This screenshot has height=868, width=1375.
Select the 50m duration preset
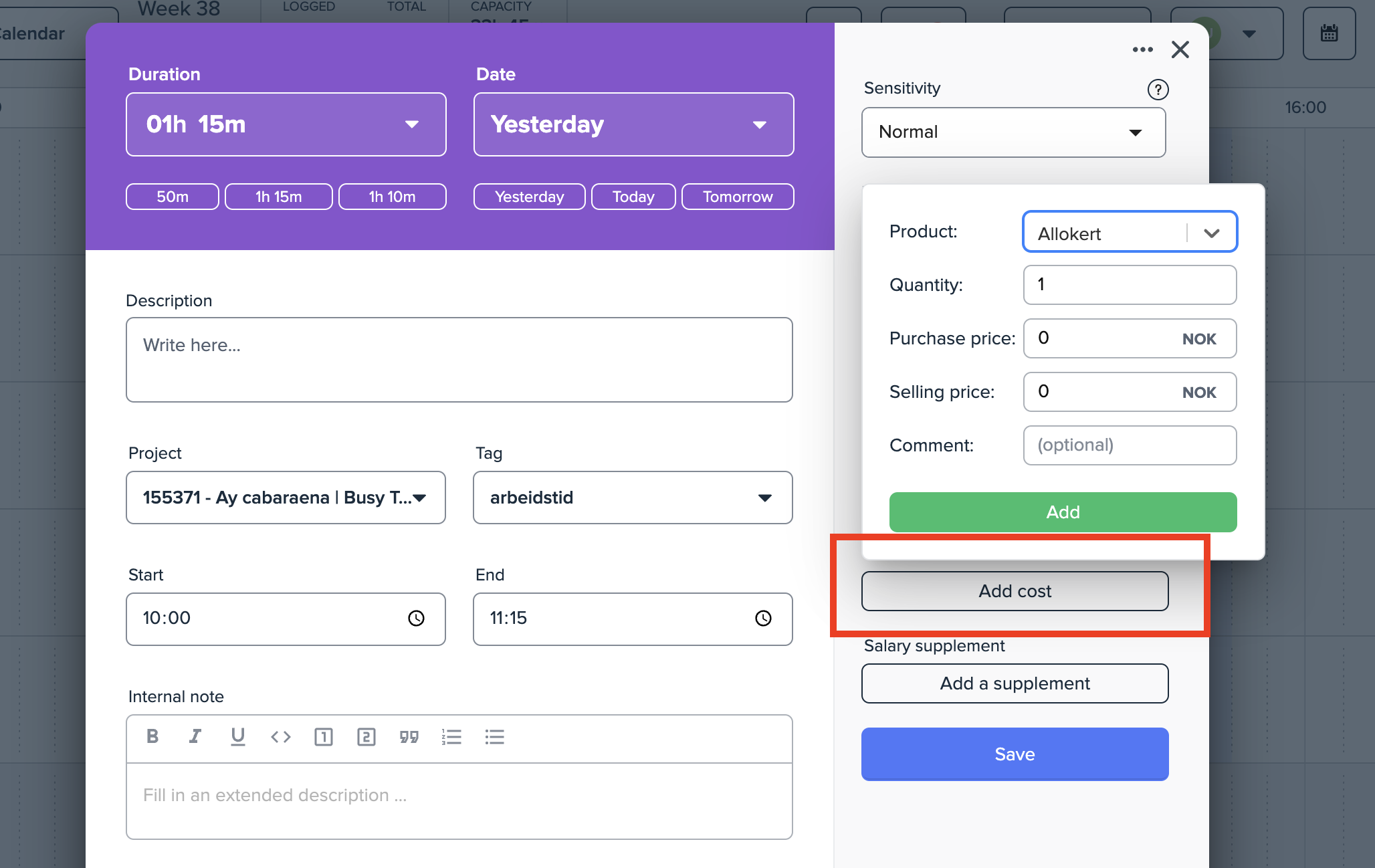tap(172, 197)
